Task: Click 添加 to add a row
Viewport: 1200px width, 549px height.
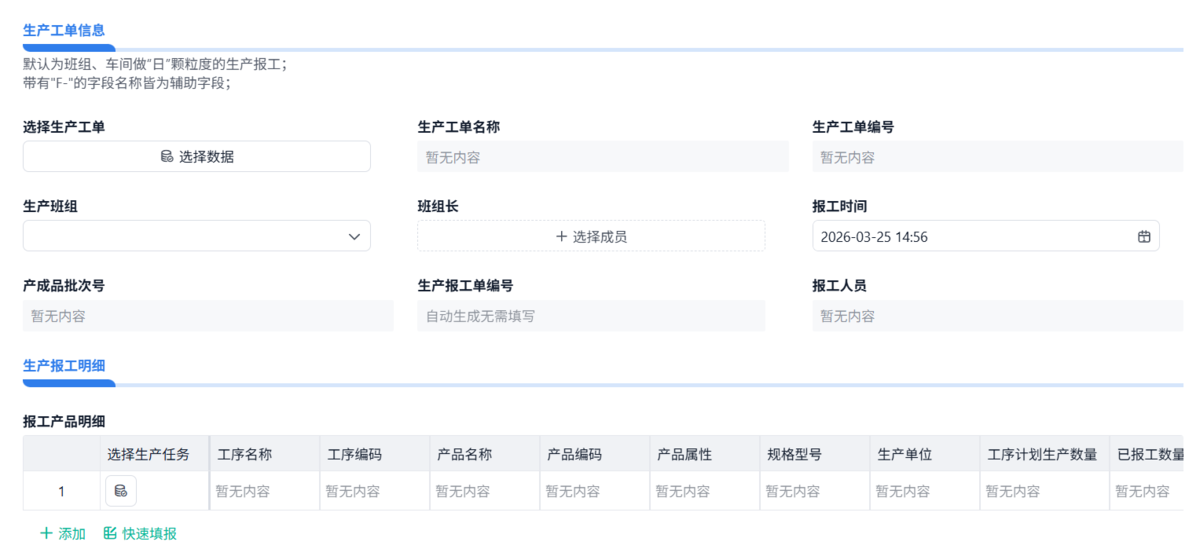Action: [72, 534]
